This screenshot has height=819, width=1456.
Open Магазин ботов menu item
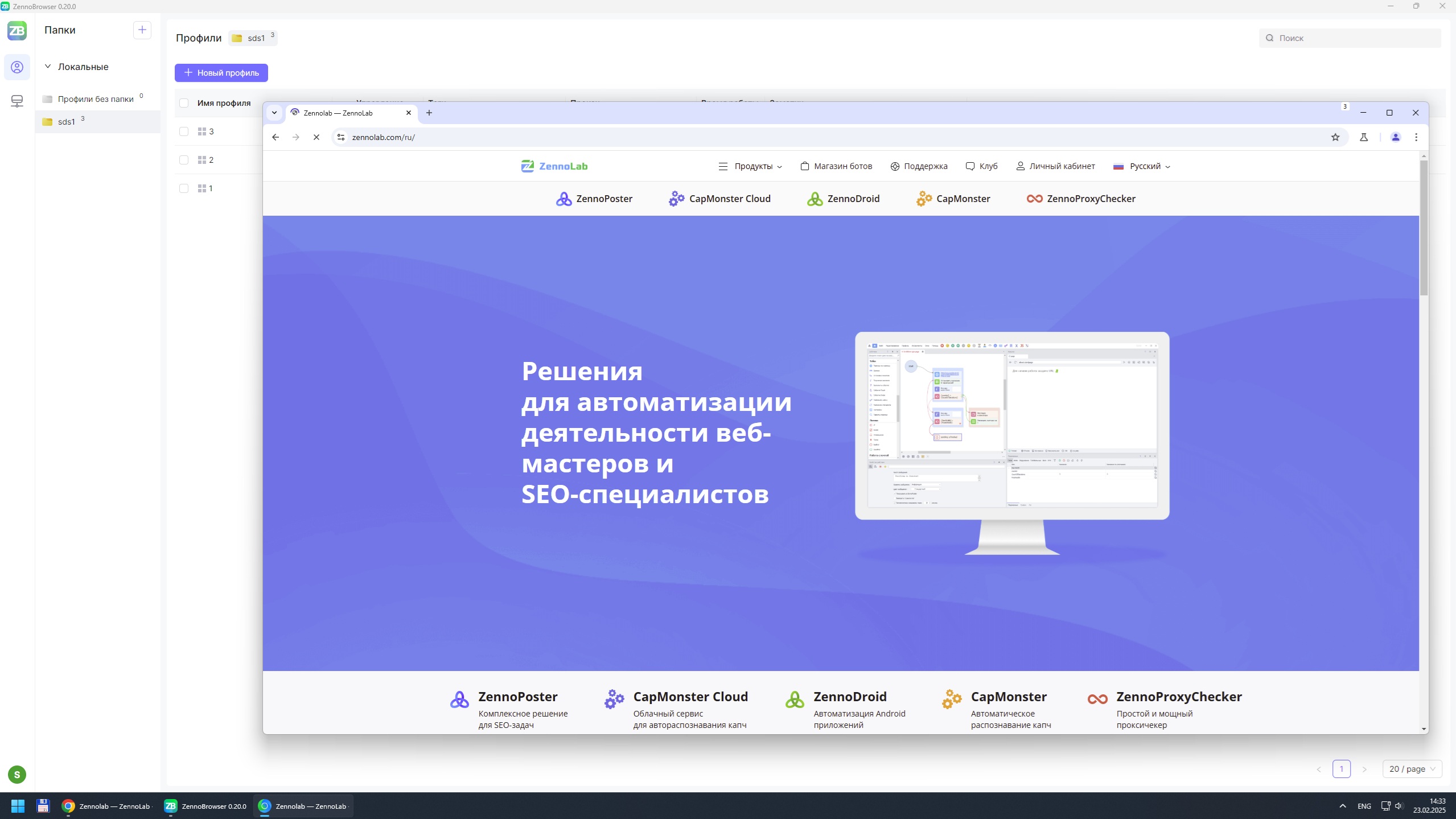[x=836, y=166]
